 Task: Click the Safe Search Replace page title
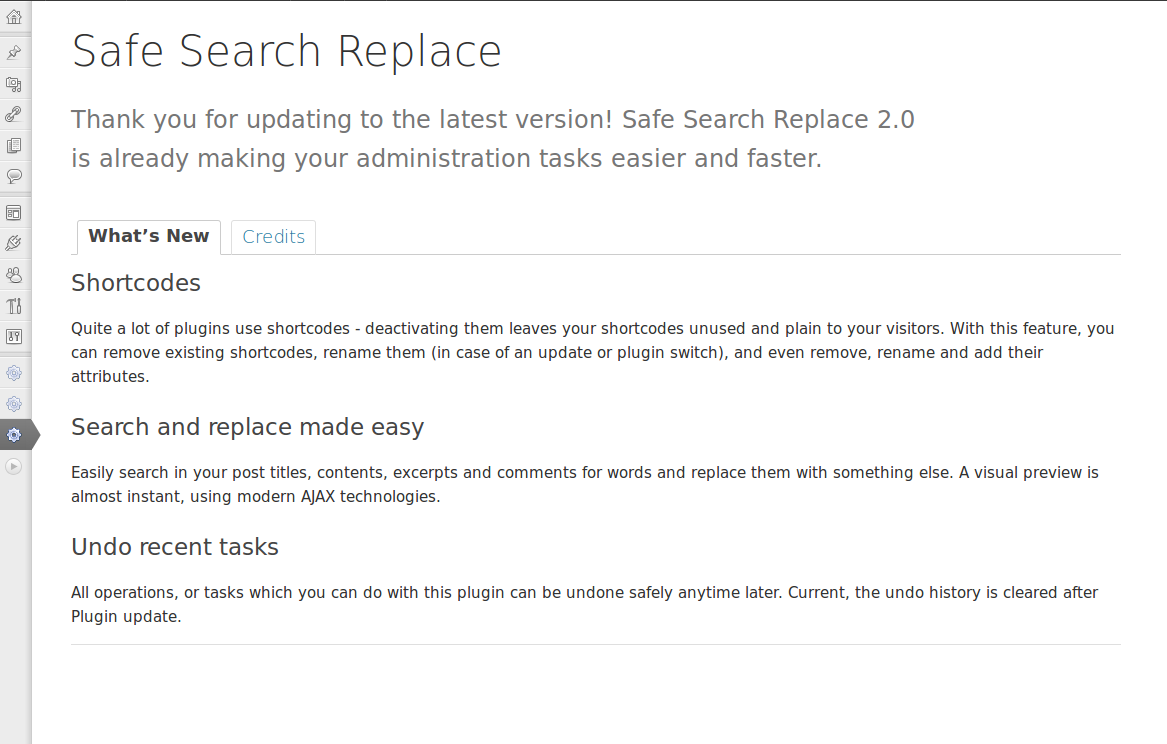(x=287, y=51)
